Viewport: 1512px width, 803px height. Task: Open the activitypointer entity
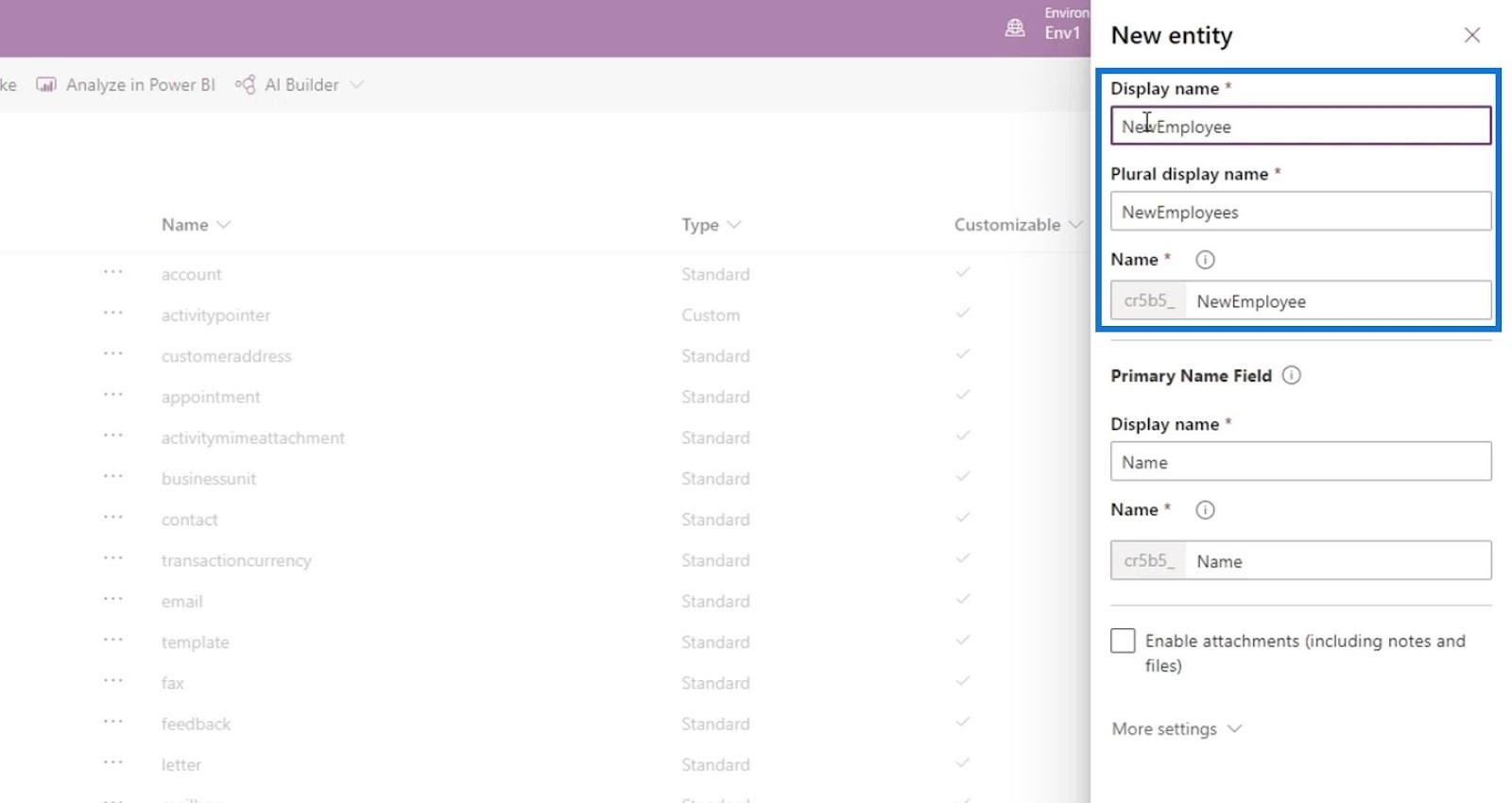(215, 316)
